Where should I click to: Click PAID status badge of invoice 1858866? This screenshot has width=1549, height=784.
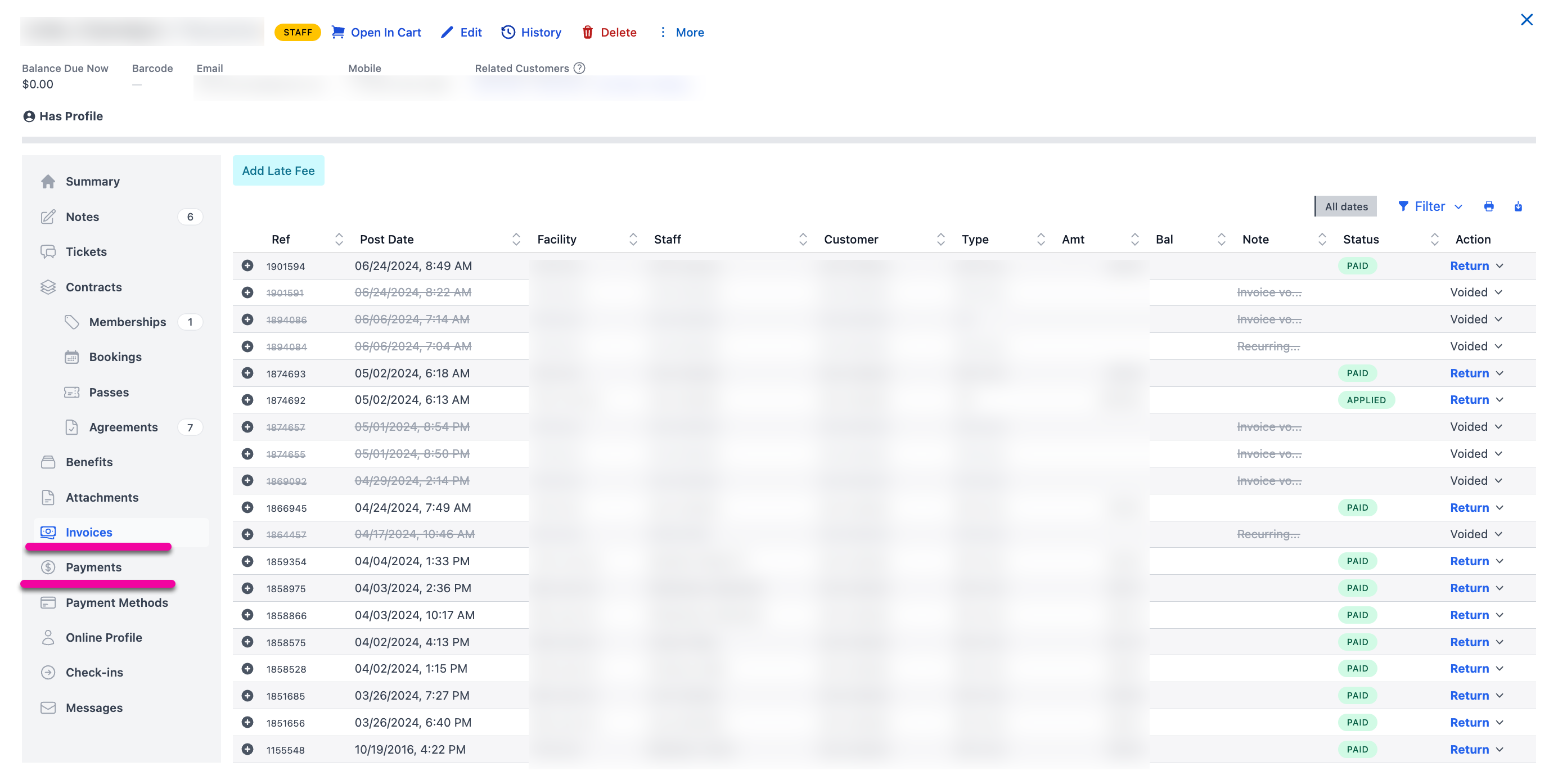coord(1357,615)
